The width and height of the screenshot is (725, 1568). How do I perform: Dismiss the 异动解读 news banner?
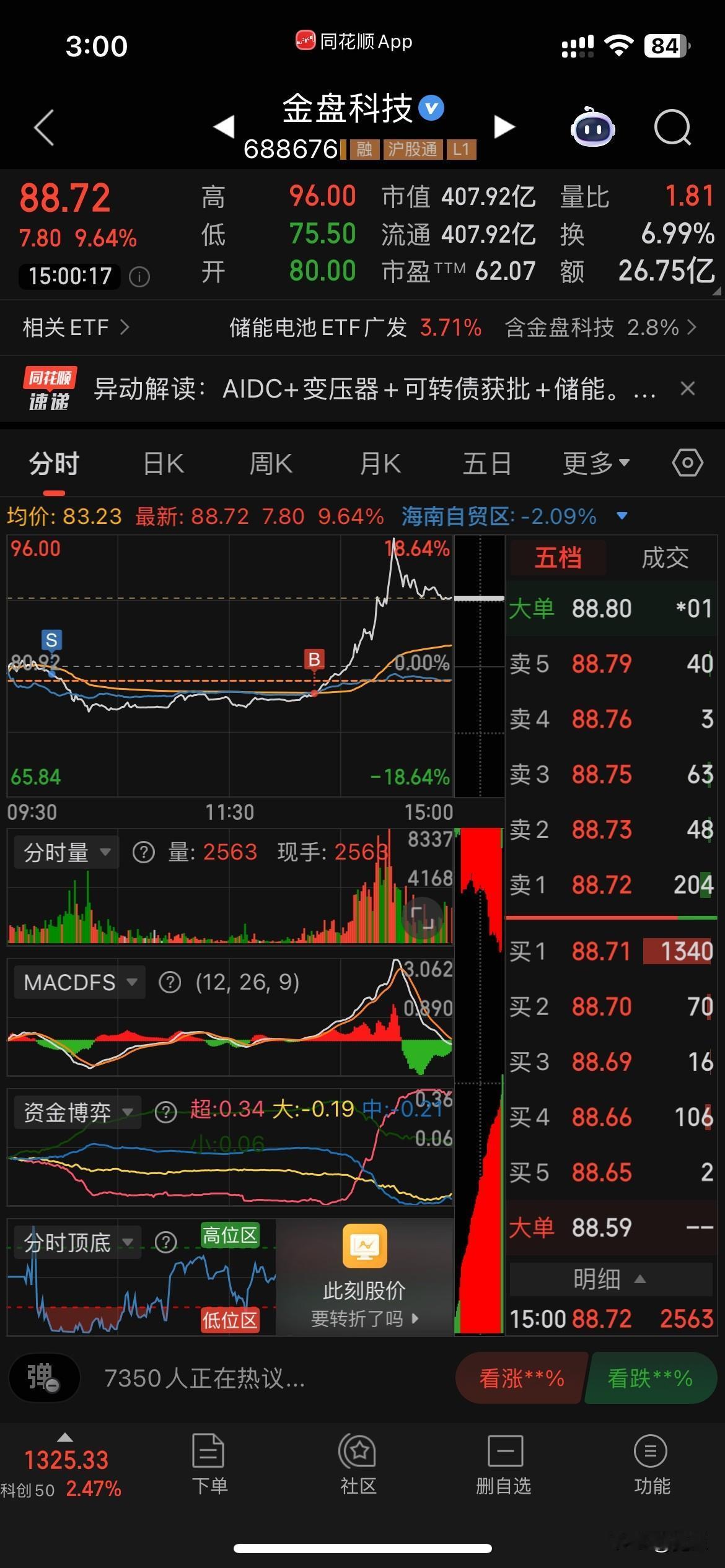(688, 389)
